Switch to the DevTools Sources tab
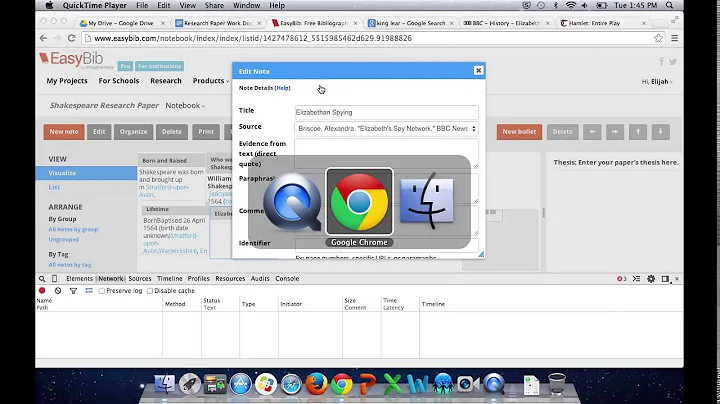This screenshot has height=404, width=720. [140, 279]
